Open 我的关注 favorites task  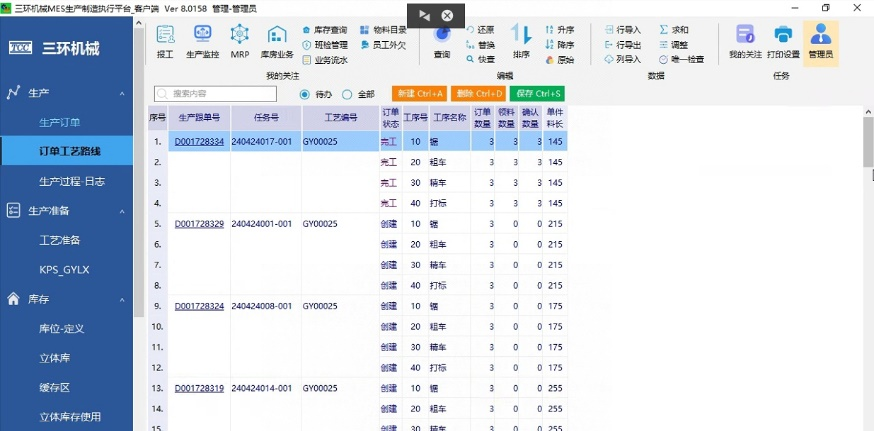pos(746,42)
